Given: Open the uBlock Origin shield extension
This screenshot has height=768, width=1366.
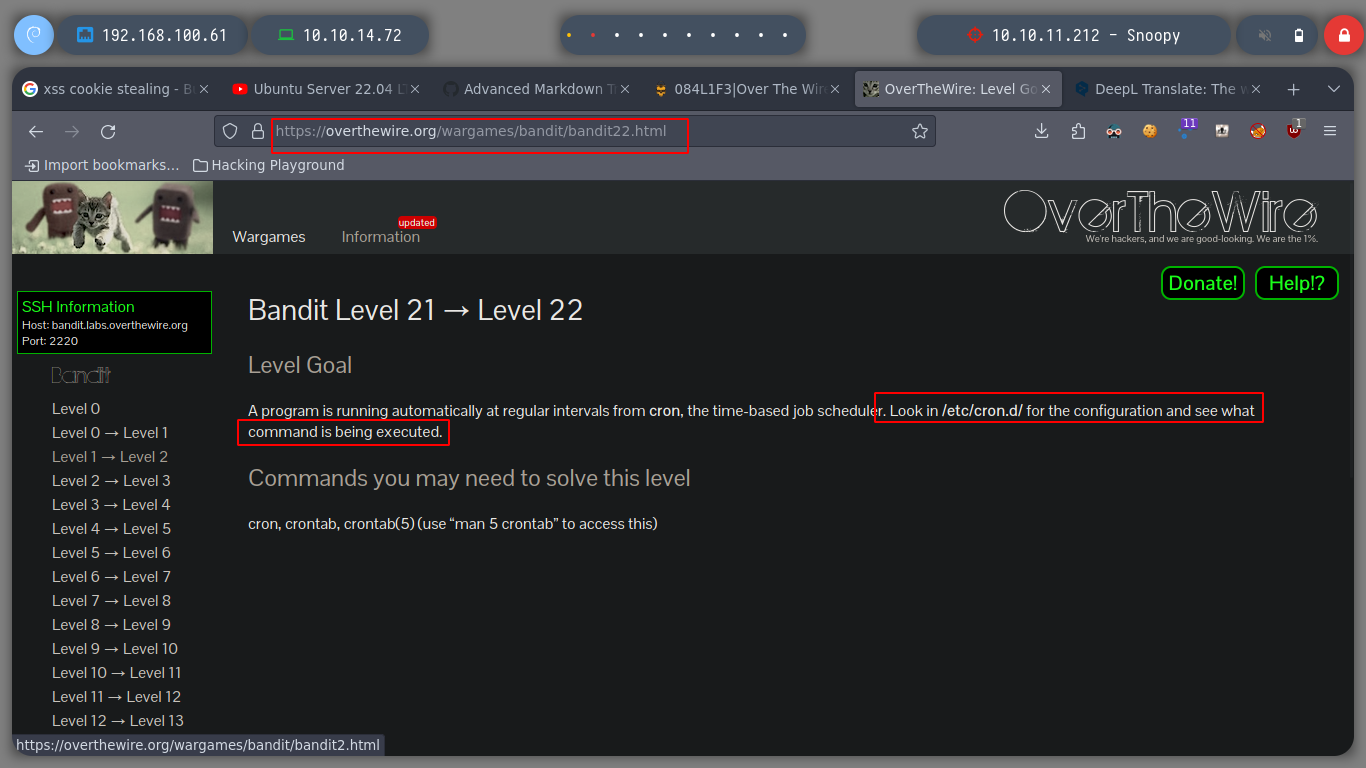Looking at the screenshot, I should click(x=1294, y=130).
